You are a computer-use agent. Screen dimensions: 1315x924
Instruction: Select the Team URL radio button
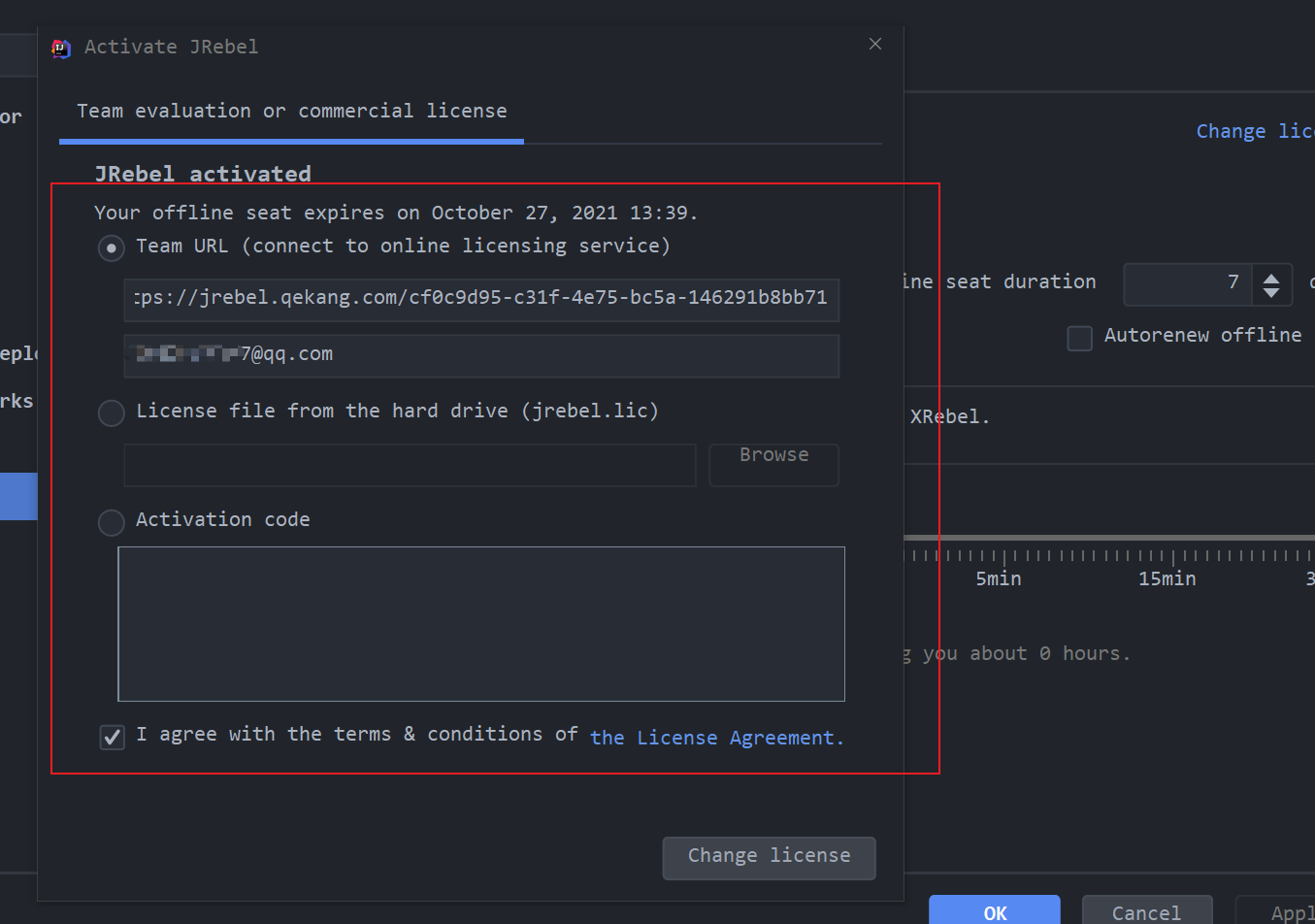coord(112,248)
